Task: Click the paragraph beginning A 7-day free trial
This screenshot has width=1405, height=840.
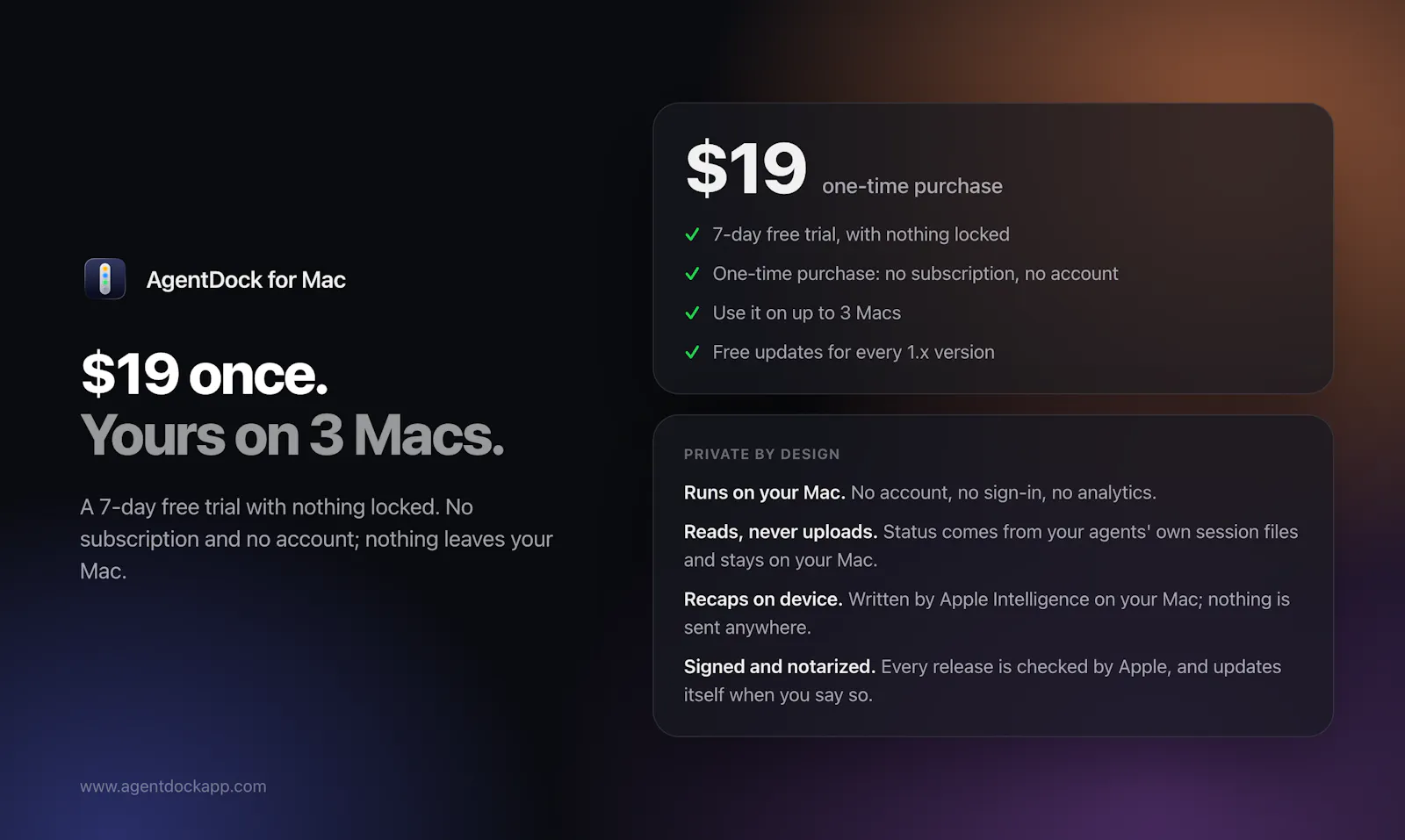Action: (316, 539)
